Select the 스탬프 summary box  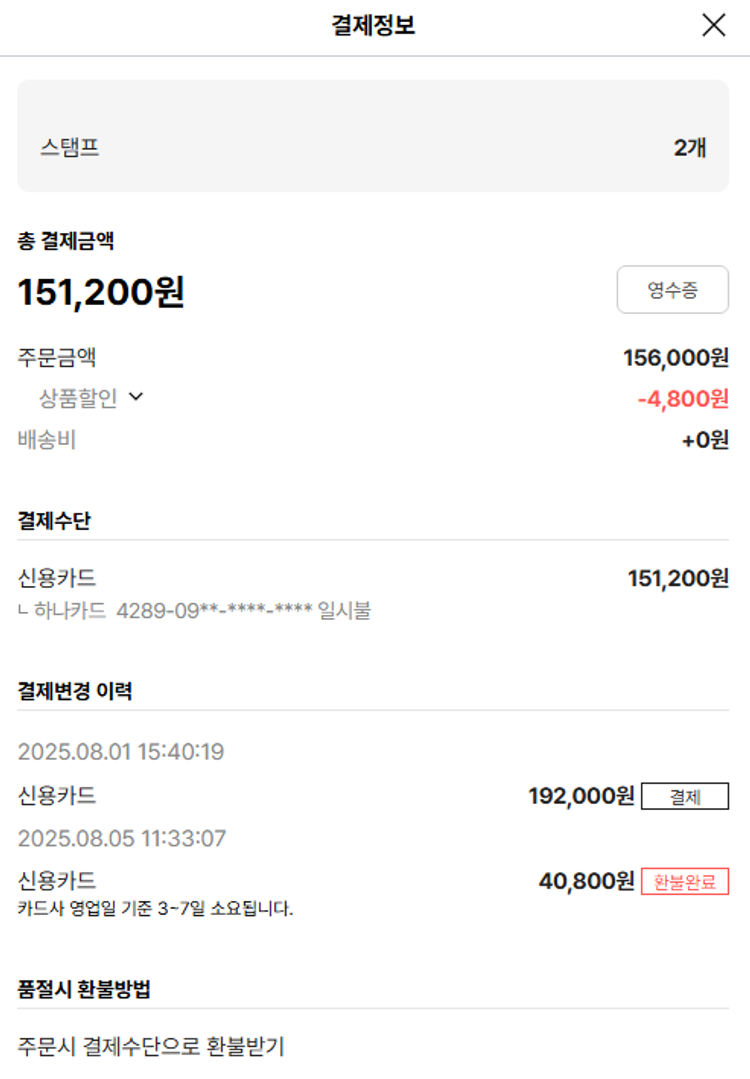pyautogui.click(x=372, y=136)
